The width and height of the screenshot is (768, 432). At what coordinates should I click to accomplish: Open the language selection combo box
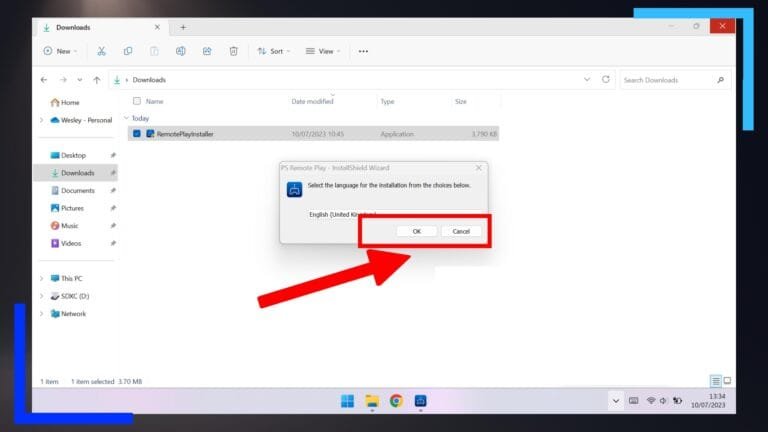click(x=394, y=215)
